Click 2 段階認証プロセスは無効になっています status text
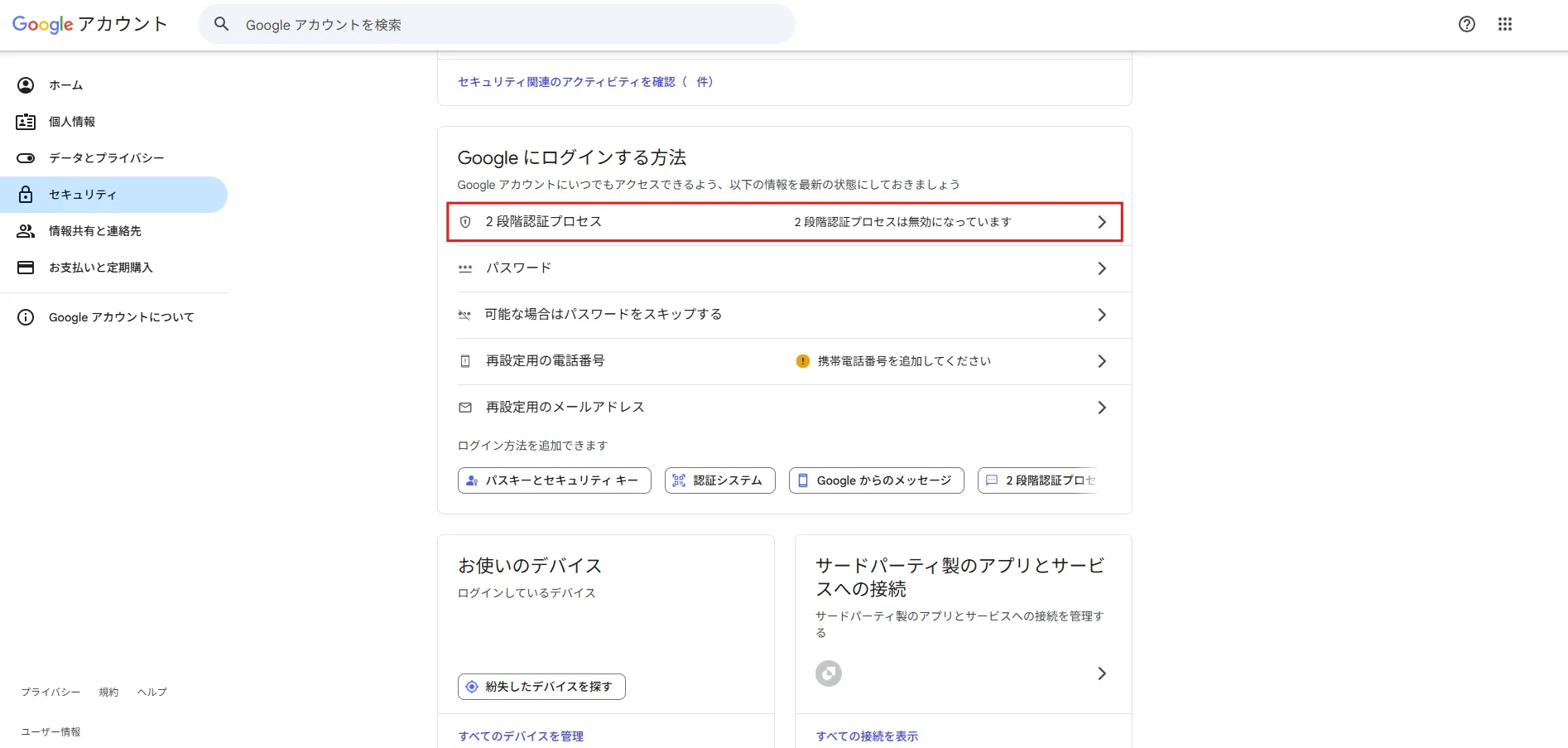1568x748 pixels. 903,222
